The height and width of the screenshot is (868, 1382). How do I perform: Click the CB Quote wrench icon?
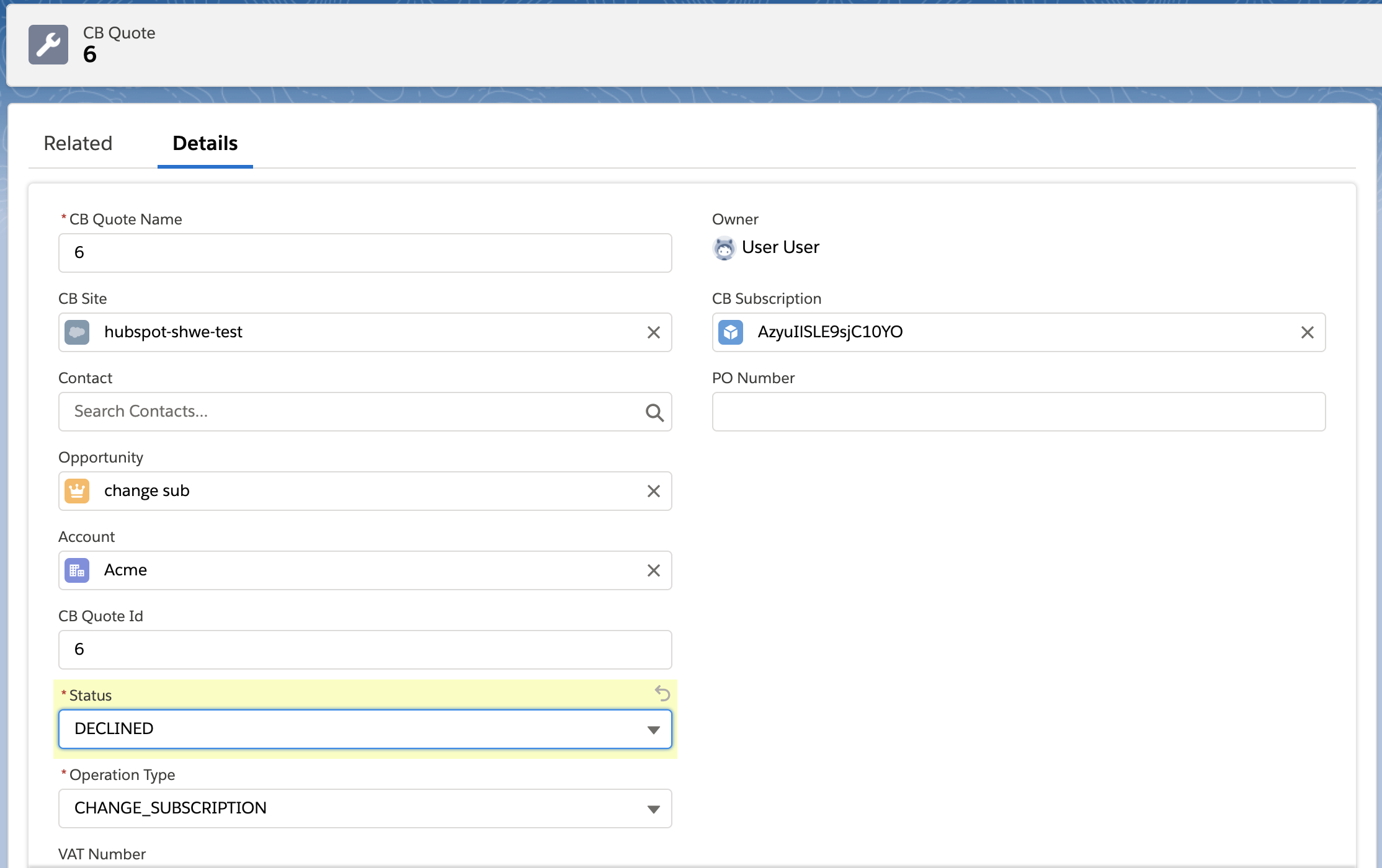tap(48, 45)
